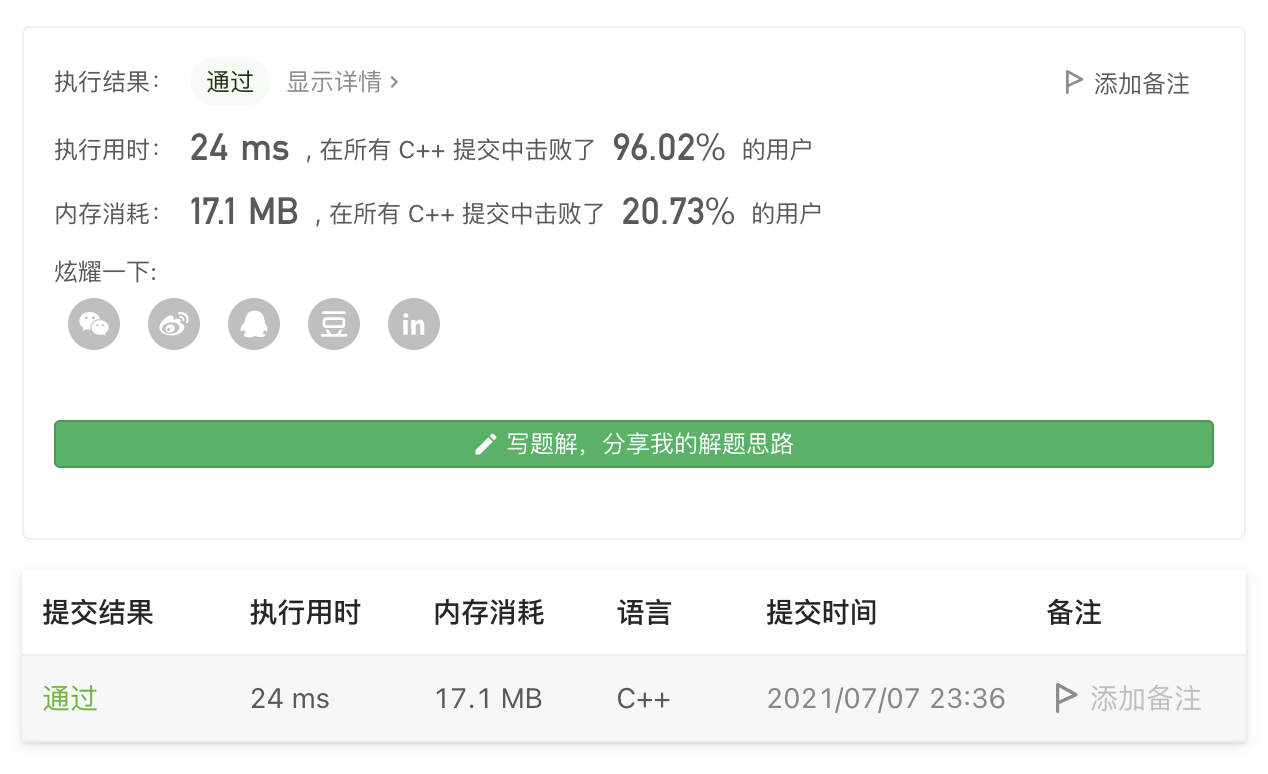Share result via QQ penguin icon

click(254, 324)
